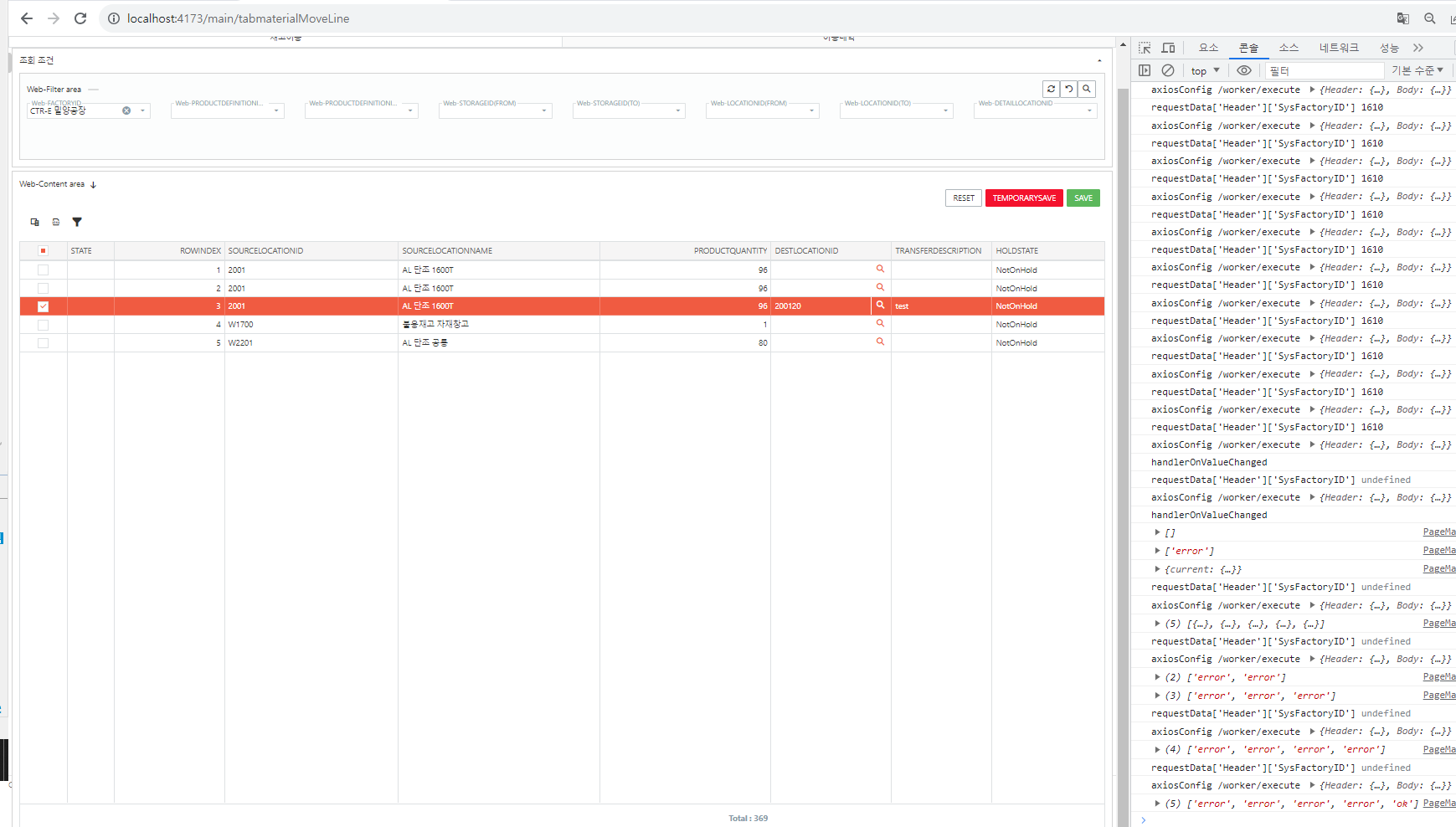
Task: Click the filter area refresh icon button
Action: click(1052, 89)
